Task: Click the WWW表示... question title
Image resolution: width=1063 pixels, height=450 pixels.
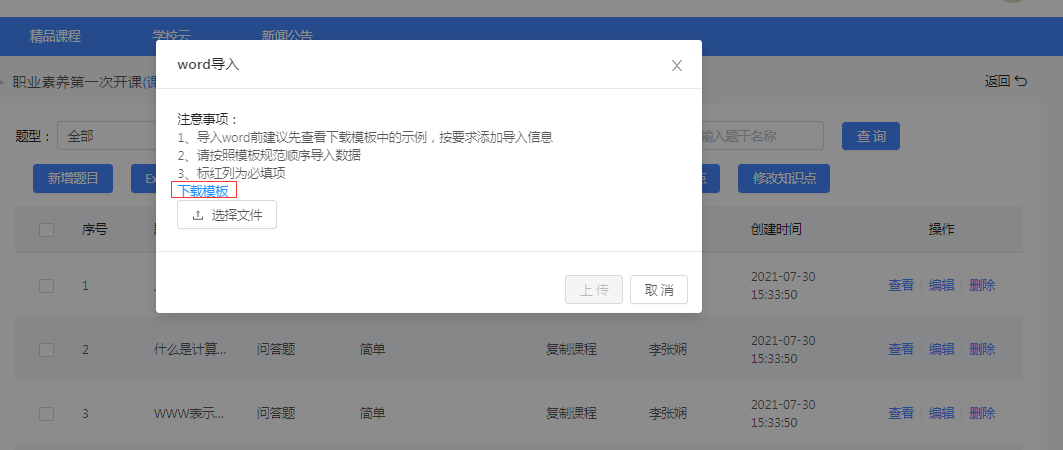Action: pos(189,413)
